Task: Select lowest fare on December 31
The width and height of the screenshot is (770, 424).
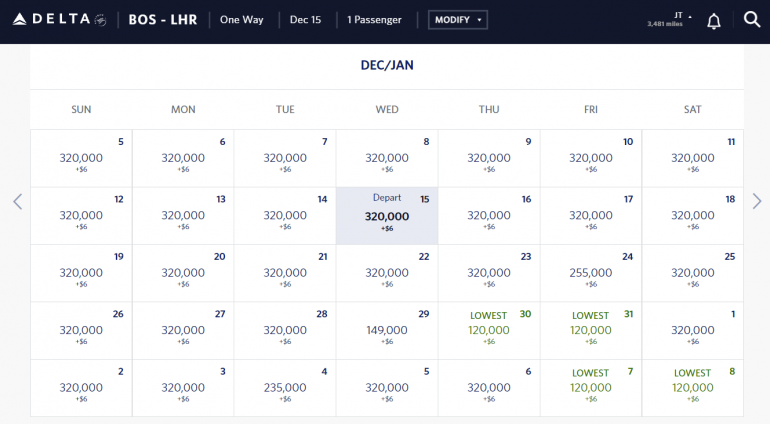Action: tap(591, 330)
